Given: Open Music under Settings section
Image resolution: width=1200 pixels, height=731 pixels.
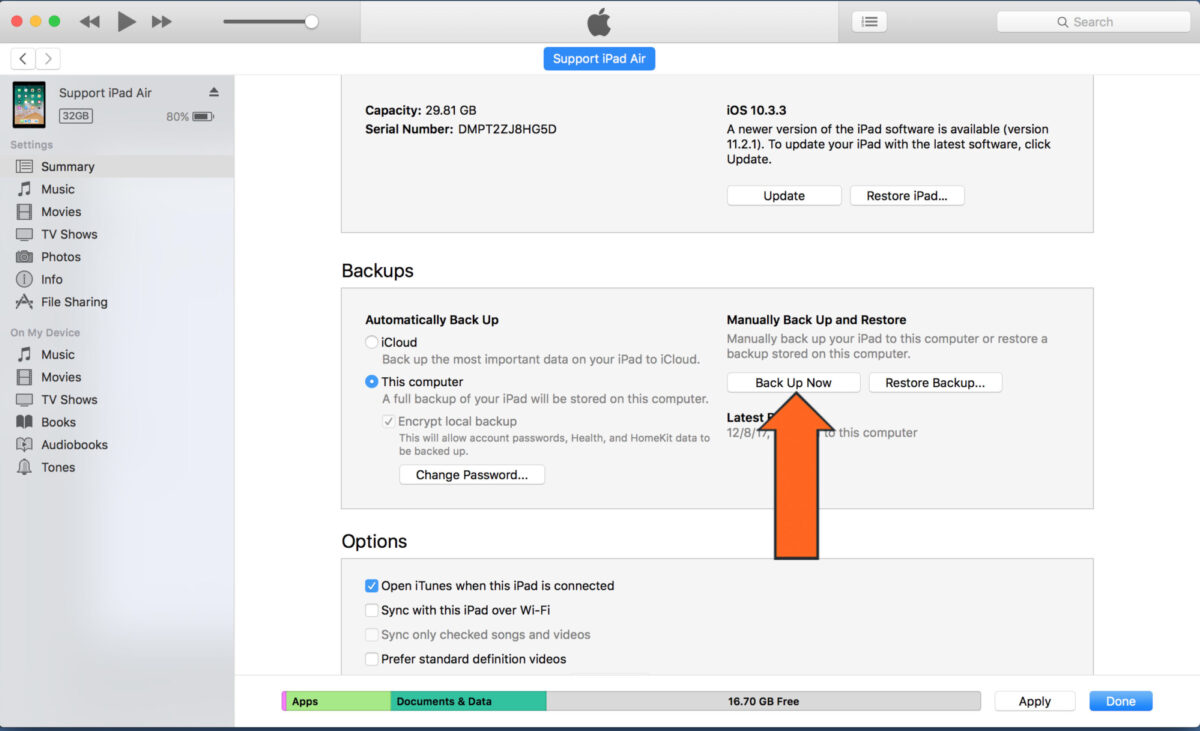Looking at the screenshot, I should pos(117,189).
